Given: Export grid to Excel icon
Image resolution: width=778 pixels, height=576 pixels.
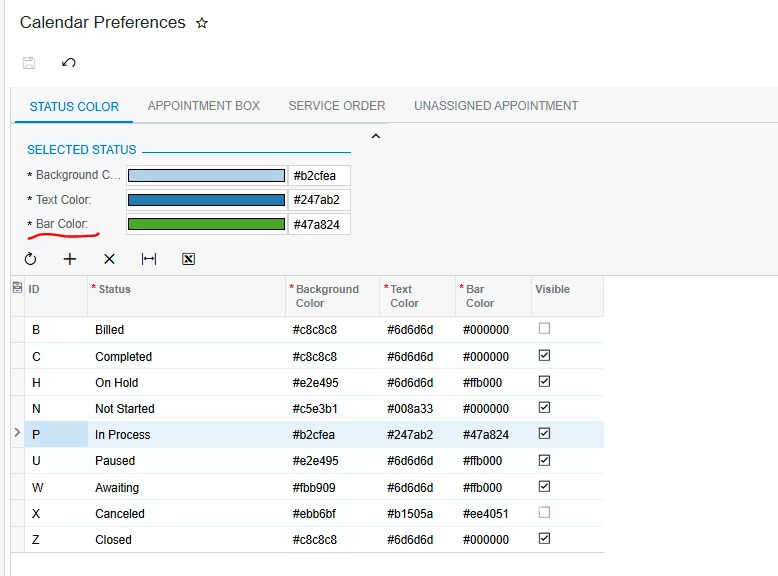Looking at the screenshot, I should coord(189,259).
